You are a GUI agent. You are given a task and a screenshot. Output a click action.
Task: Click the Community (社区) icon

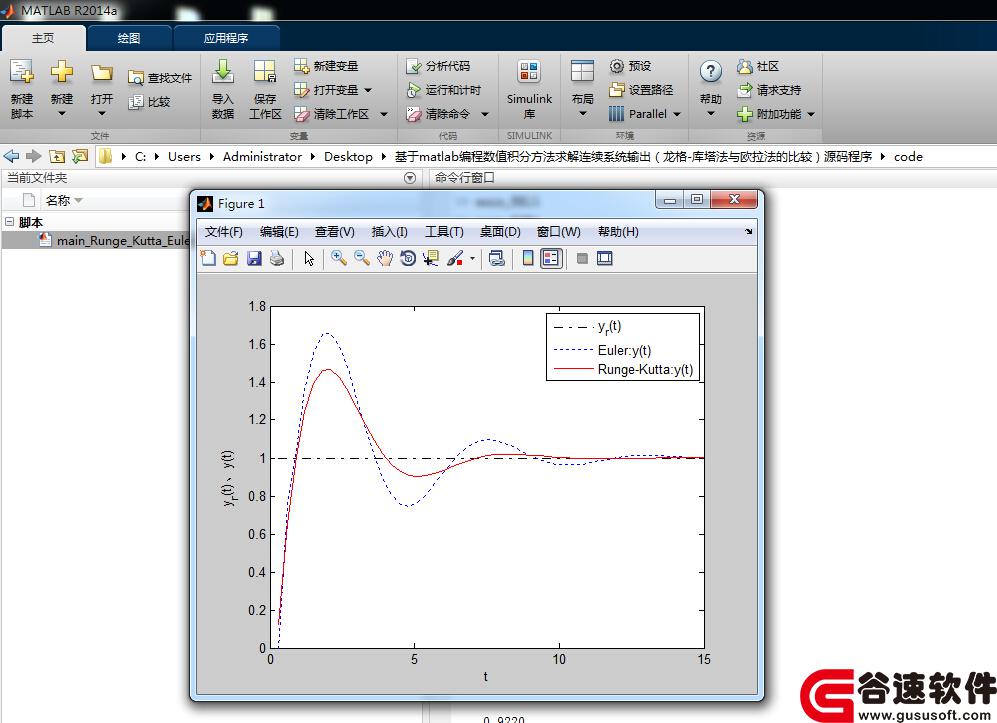pyautogui.click(x=745, y=66)
